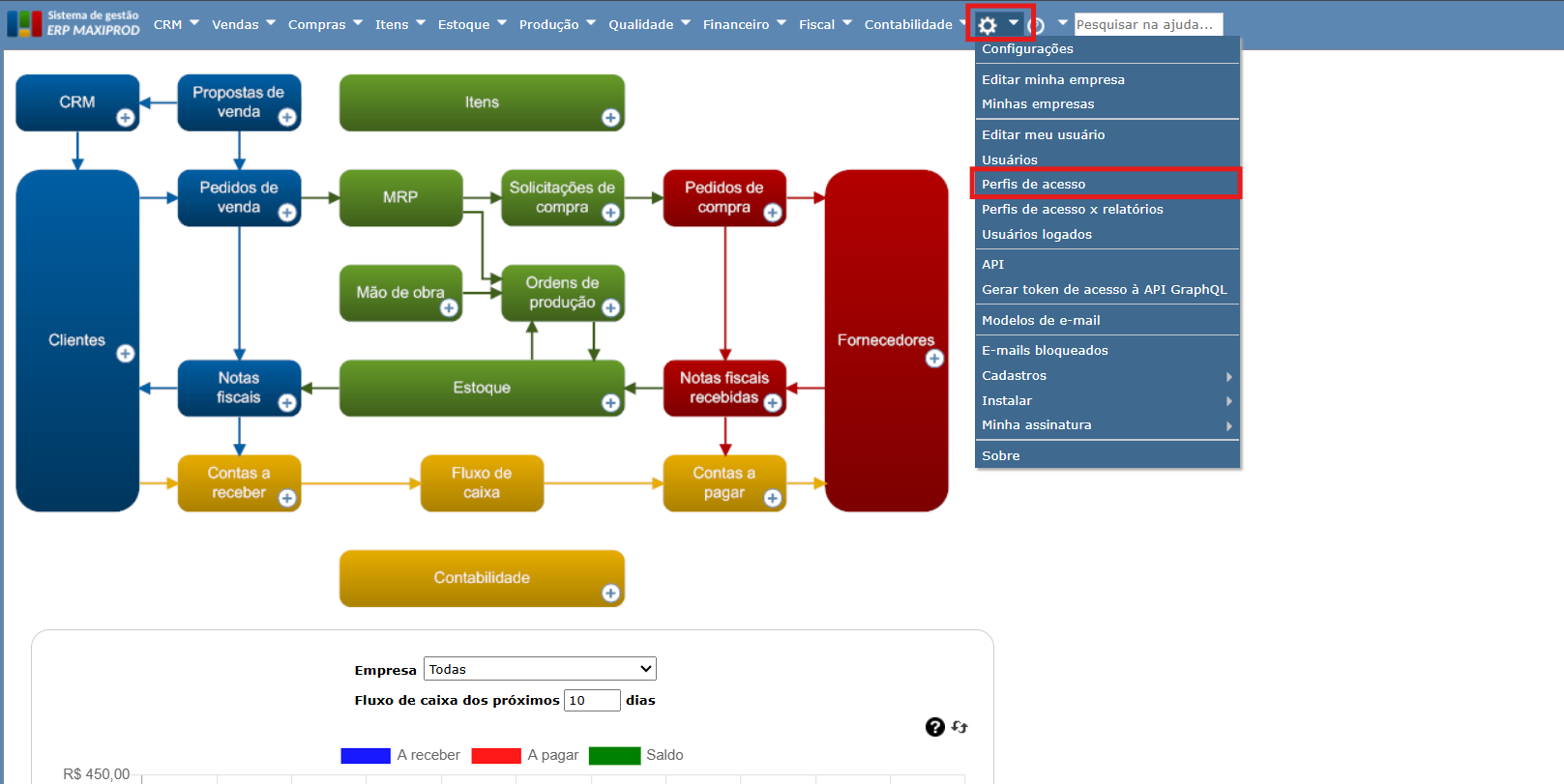Screen dimensions: 1564x784
Task: Choose Editar minha empresa
Action: pyautogui.click(x=1107, y=79)
